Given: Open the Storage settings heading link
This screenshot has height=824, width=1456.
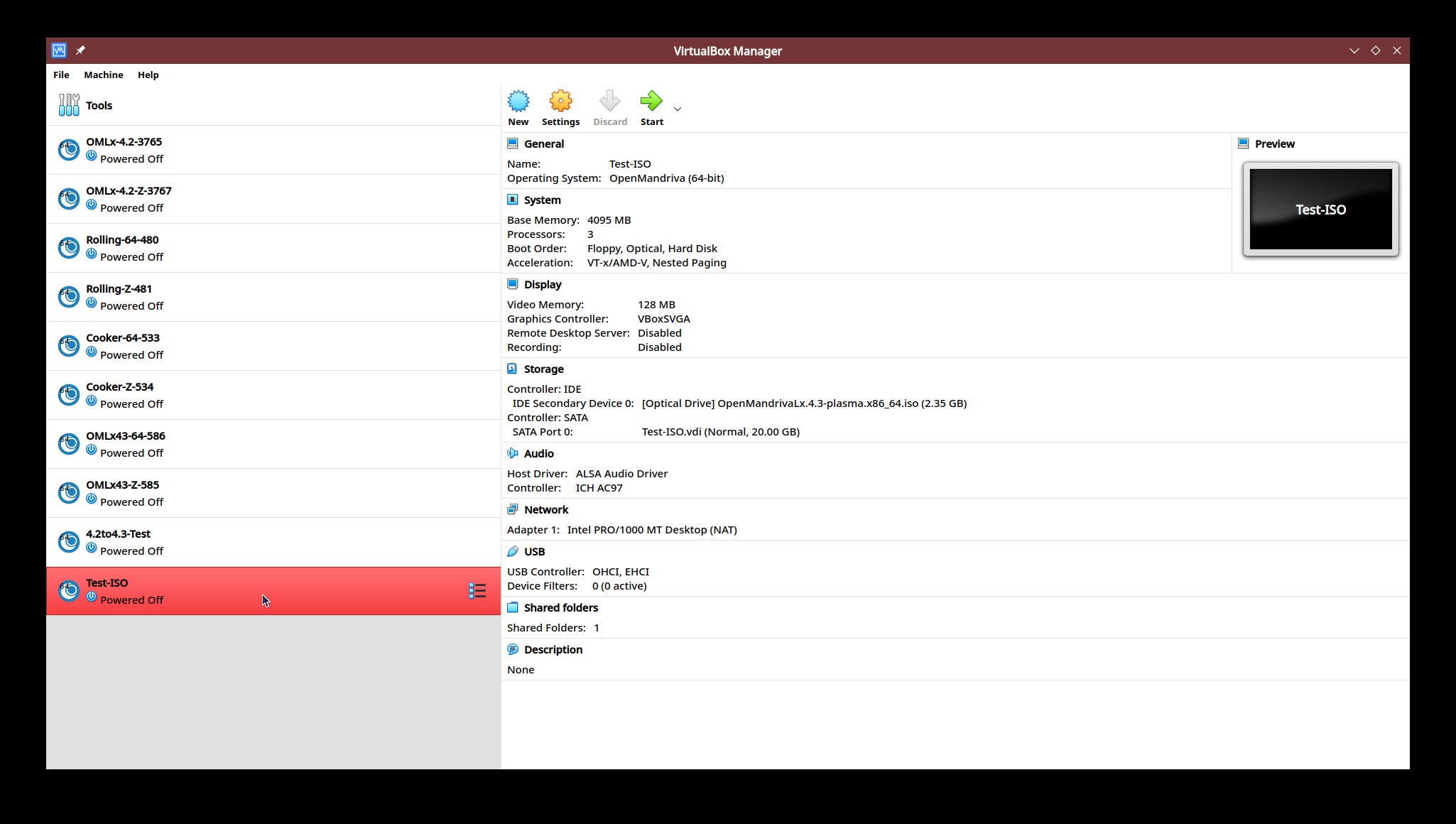Looking at the screenshot, I should (544, 369).
